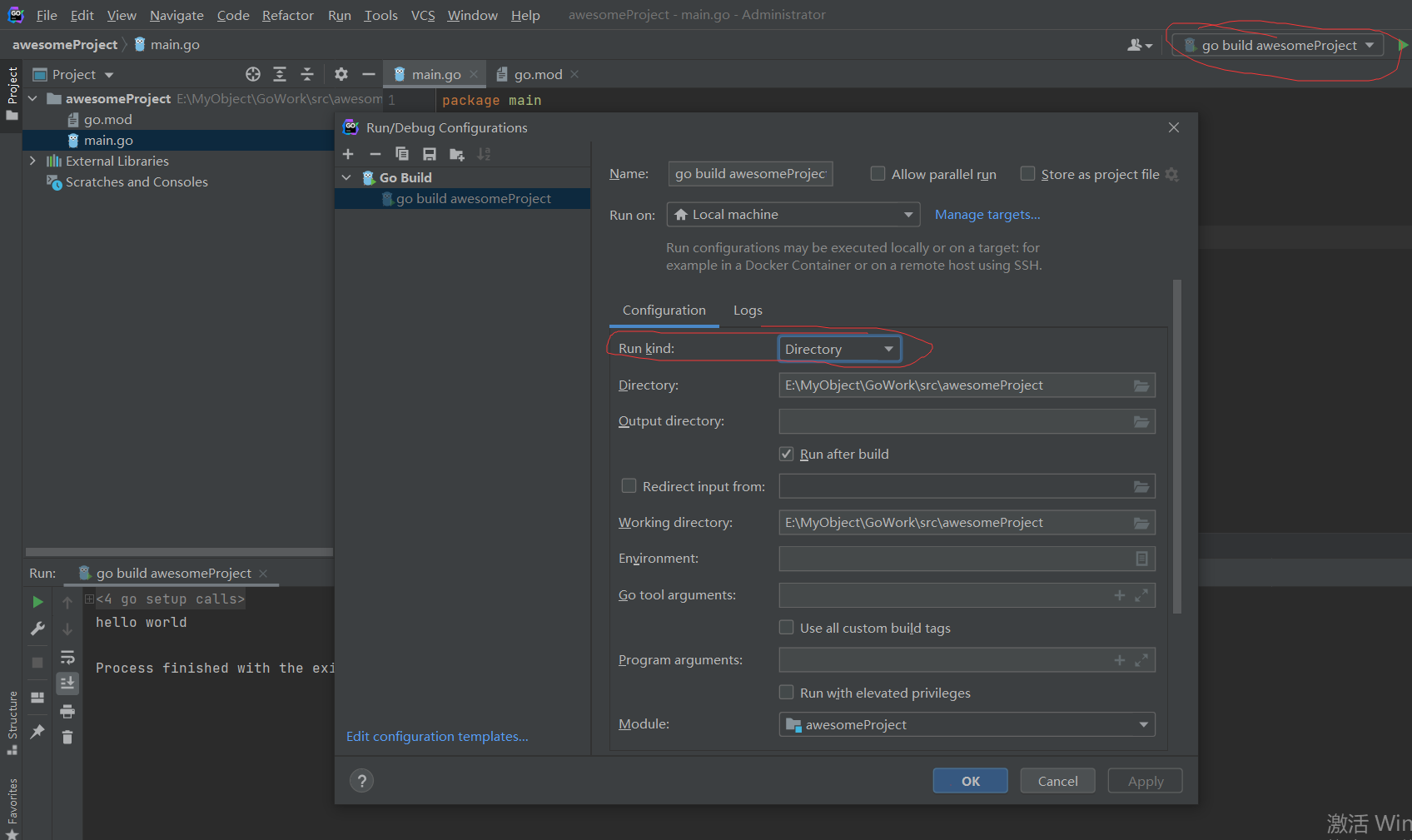Open the user account icon menu
The height and width of the screenshot is (840, 1412).
click(1140, 45)
